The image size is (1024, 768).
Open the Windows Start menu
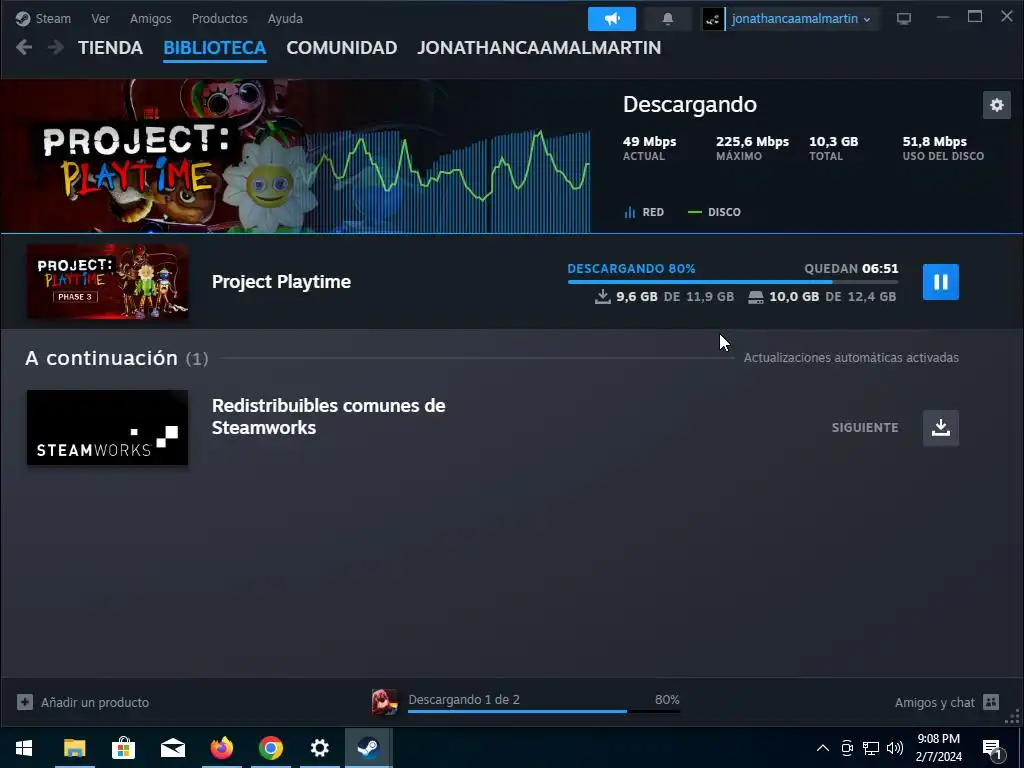coord(24,748)
